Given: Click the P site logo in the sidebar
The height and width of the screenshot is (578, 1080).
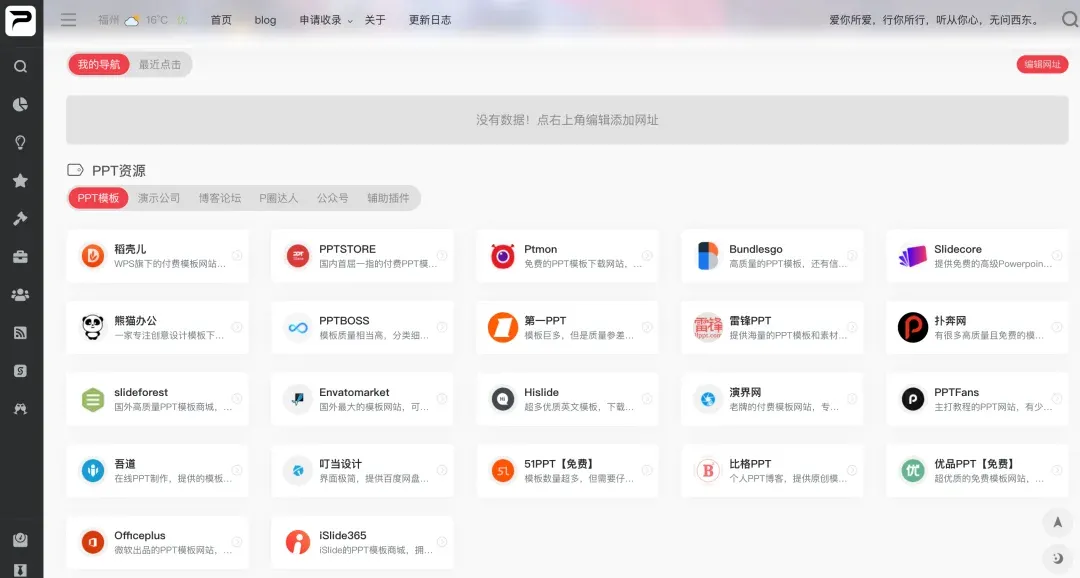Looking at the screenshot, I should point(21,20).
